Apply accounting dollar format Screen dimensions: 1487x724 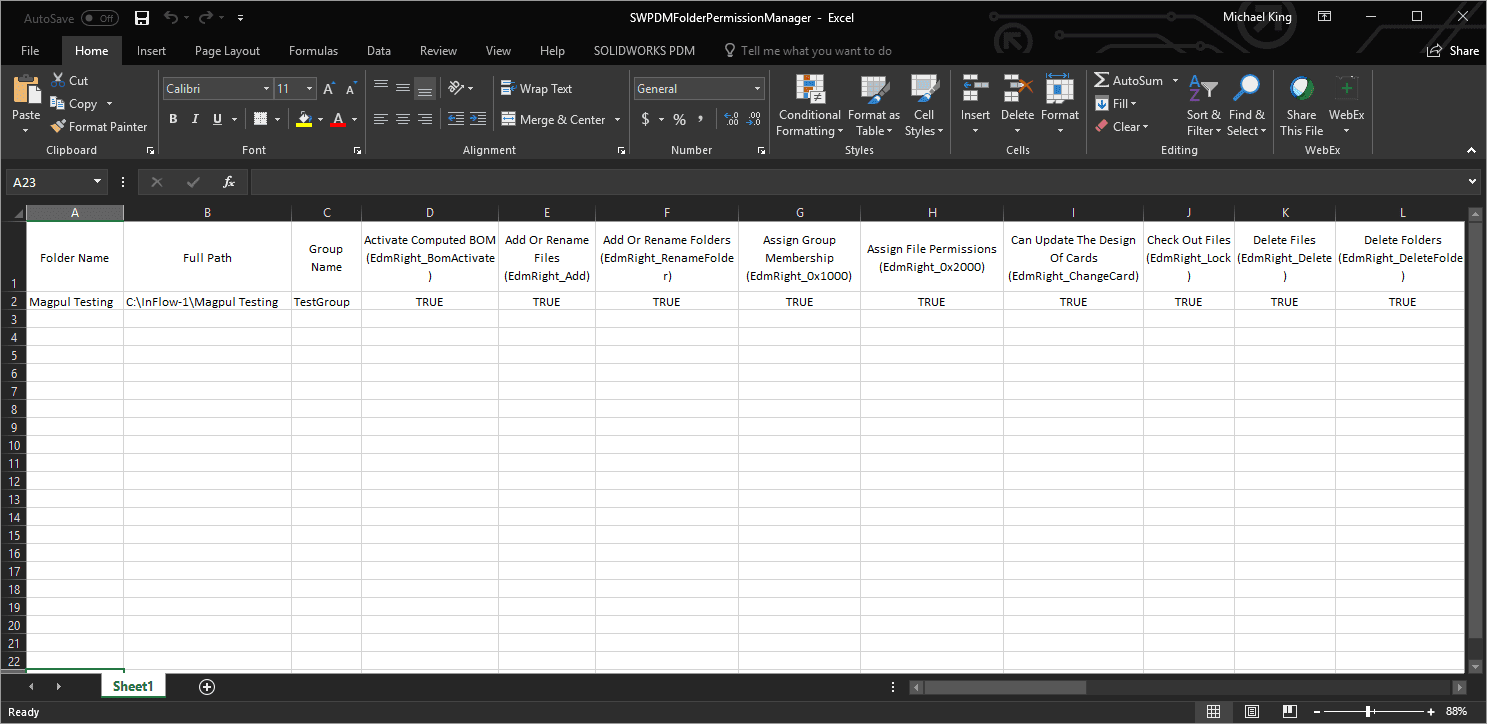click(646, 119)
